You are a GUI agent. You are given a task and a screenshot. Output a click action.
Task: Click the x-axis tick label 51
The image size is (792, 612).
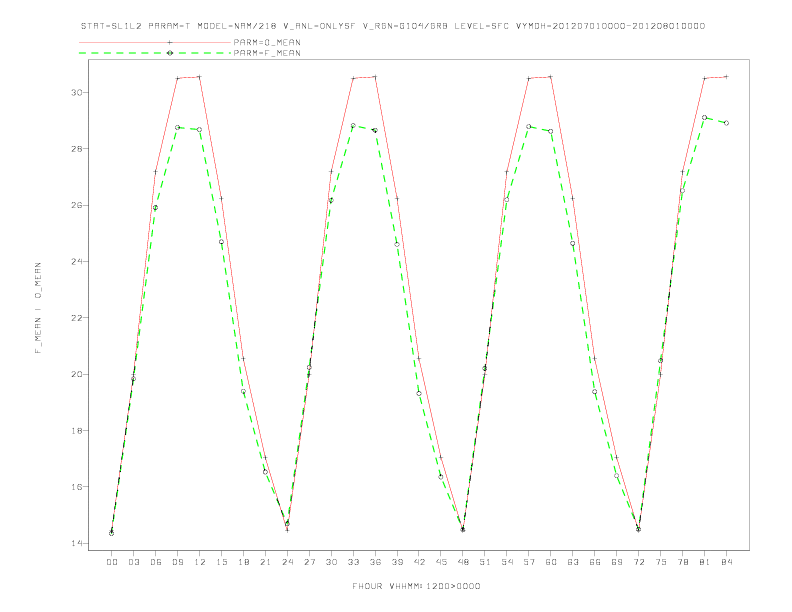tap(485, 562)
